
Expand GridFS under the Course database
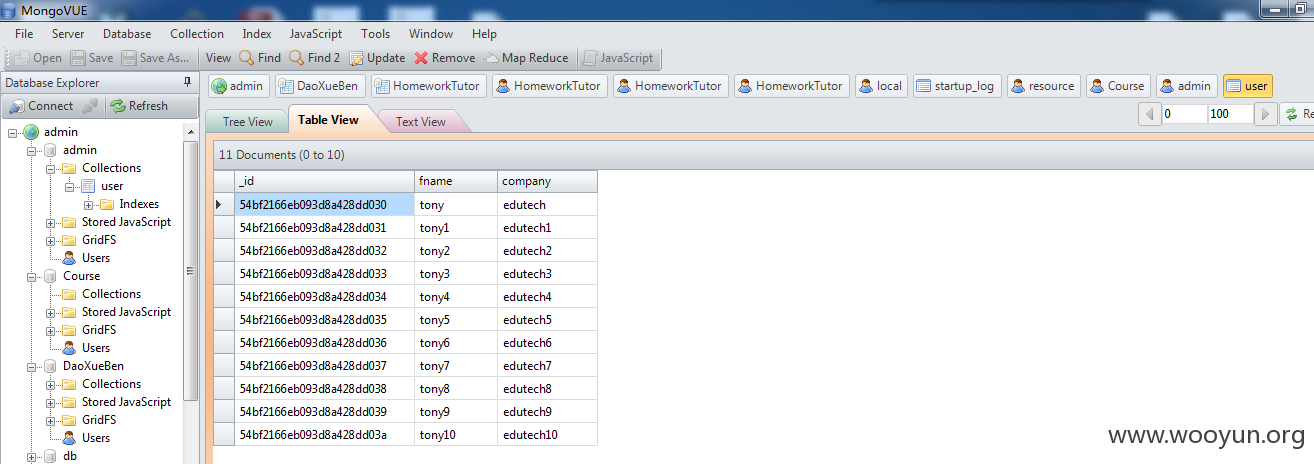(x=51, y=330)
